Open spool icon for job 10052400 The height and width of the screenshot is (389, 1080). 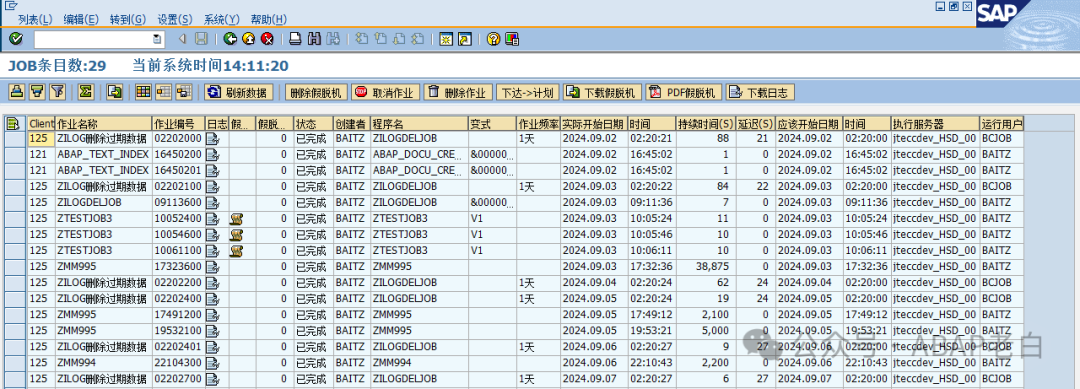click(236, 219)
